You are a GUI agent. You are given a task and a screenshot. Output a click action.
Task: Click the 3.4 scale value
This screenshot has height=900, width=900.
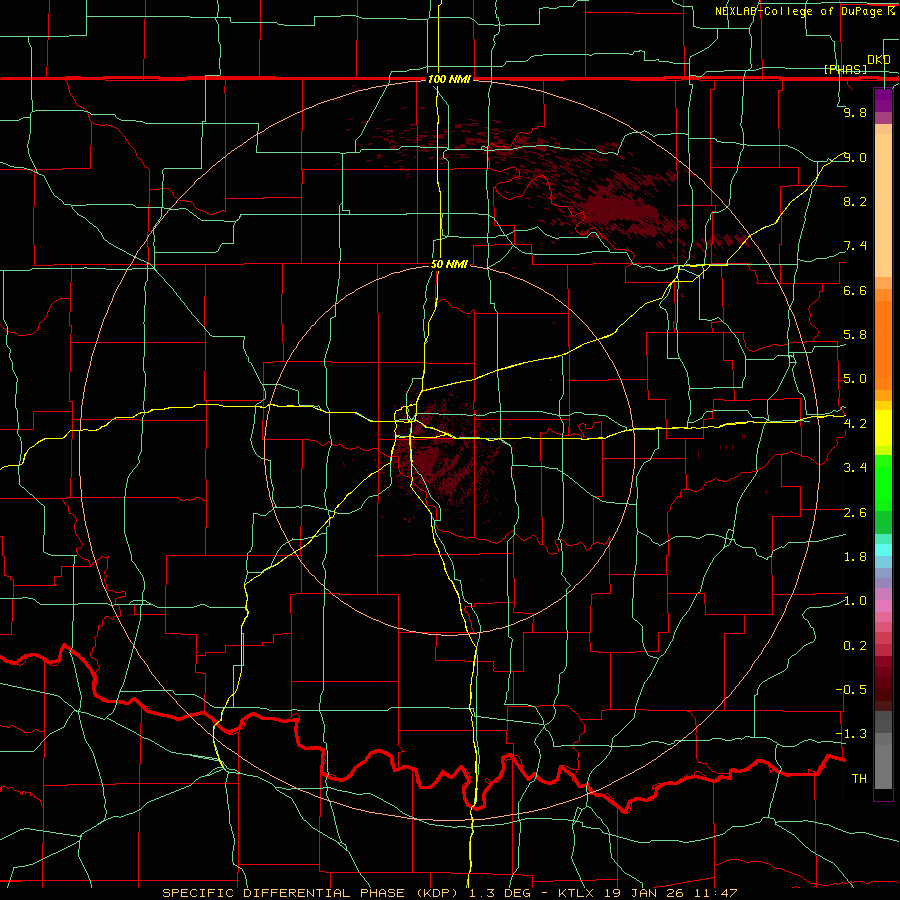(855, 468)
